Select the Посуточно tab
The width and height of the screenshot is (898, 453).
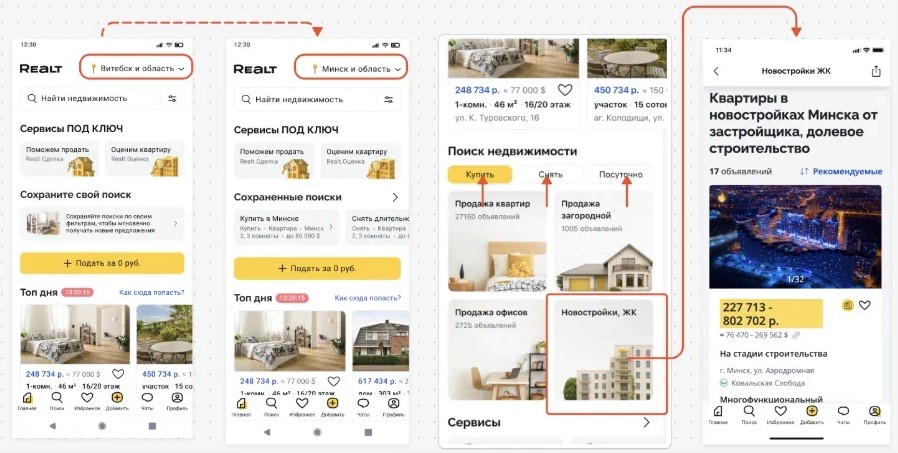tap(621, 175)
